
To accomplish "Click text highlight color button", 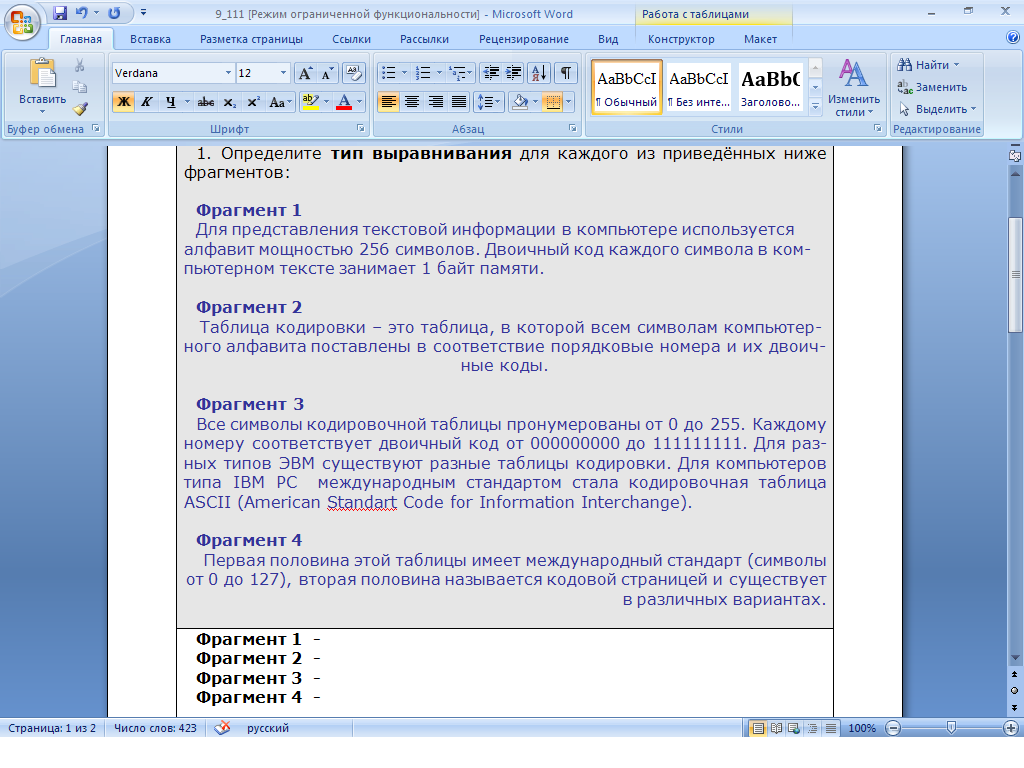I will pyautogui.click(x=310, y=102).
